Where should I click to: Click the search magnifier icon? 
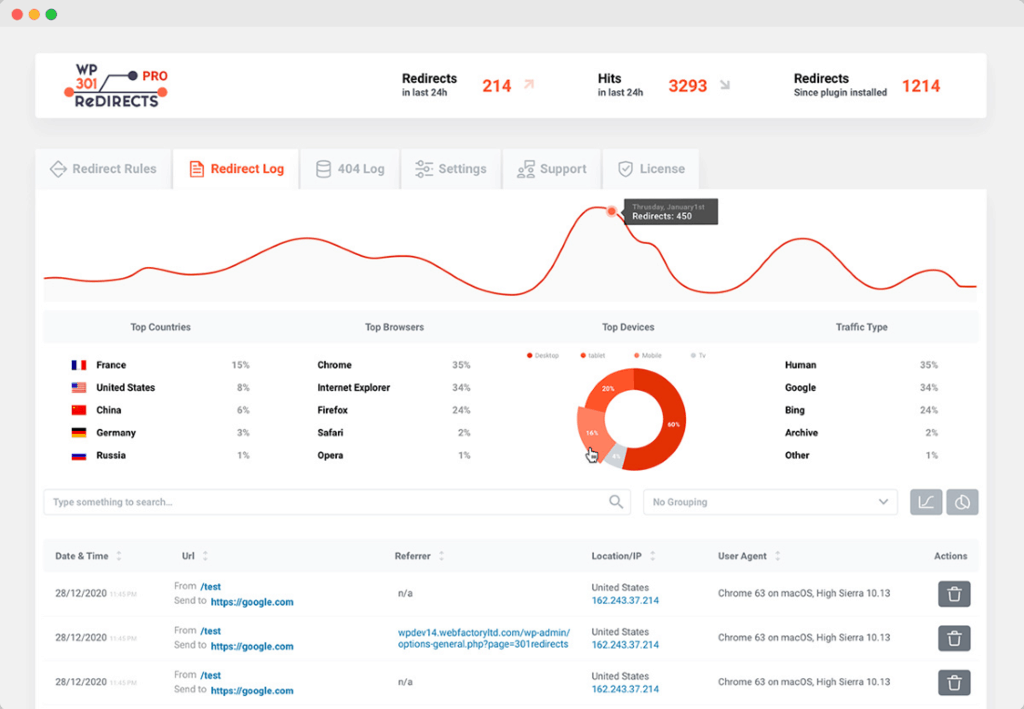click(616, 502)
